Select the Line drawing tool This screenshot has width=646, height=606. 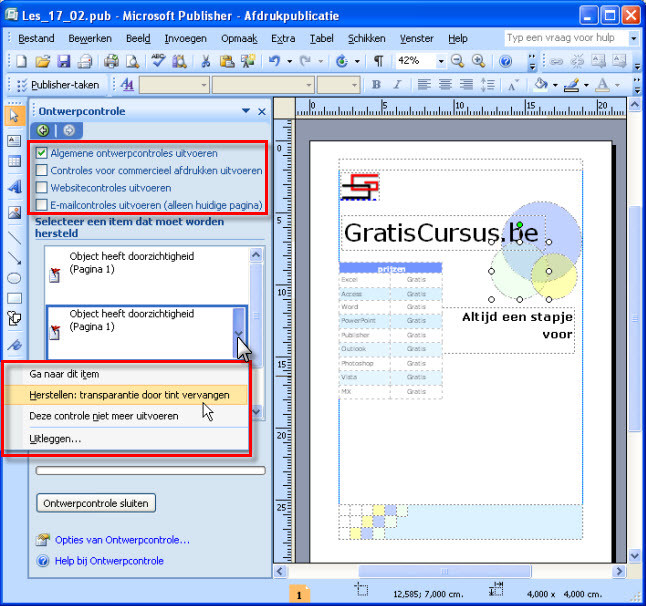click(x=14, y=238)
